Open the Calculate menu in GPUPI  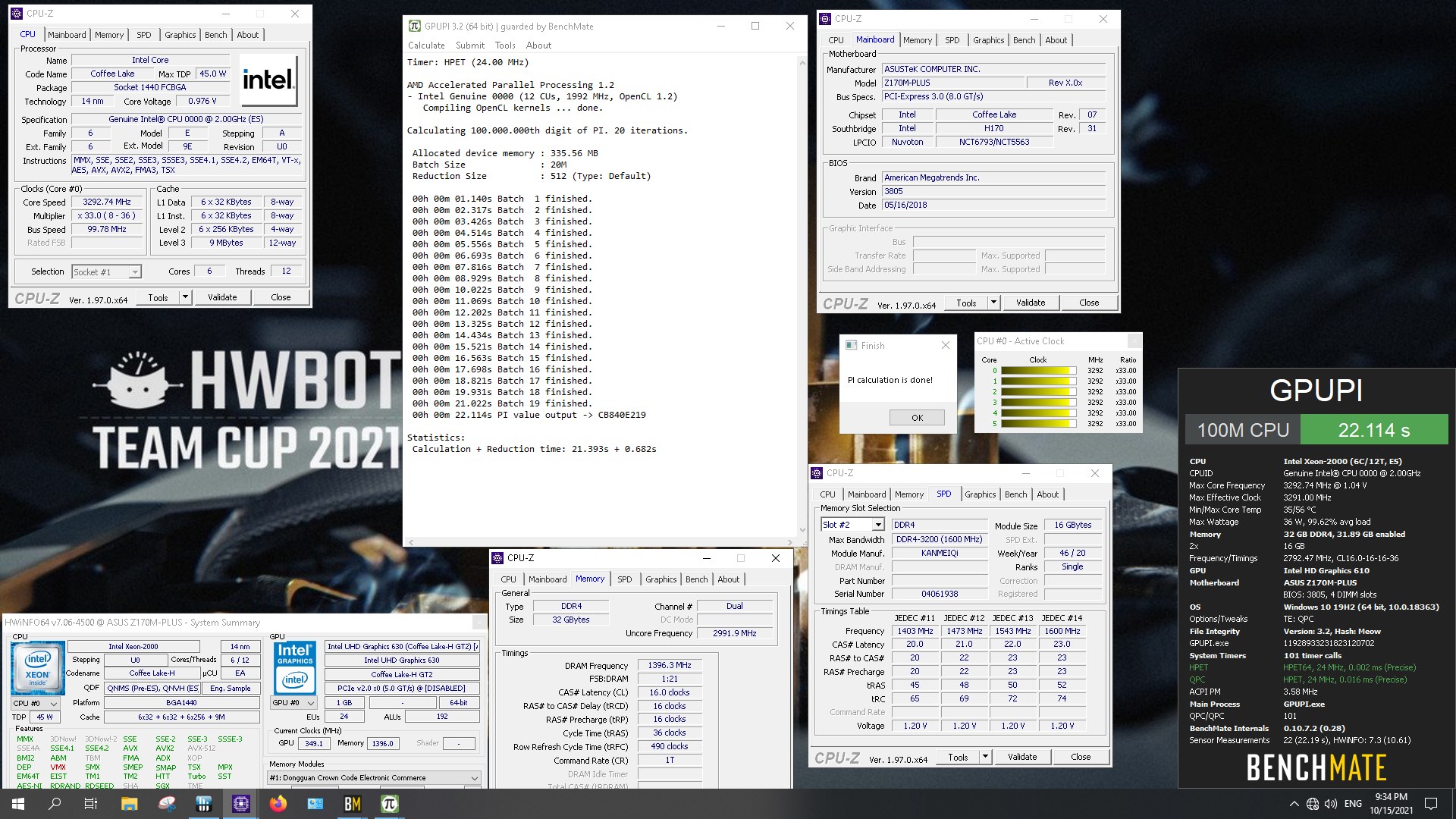point(426,45)
